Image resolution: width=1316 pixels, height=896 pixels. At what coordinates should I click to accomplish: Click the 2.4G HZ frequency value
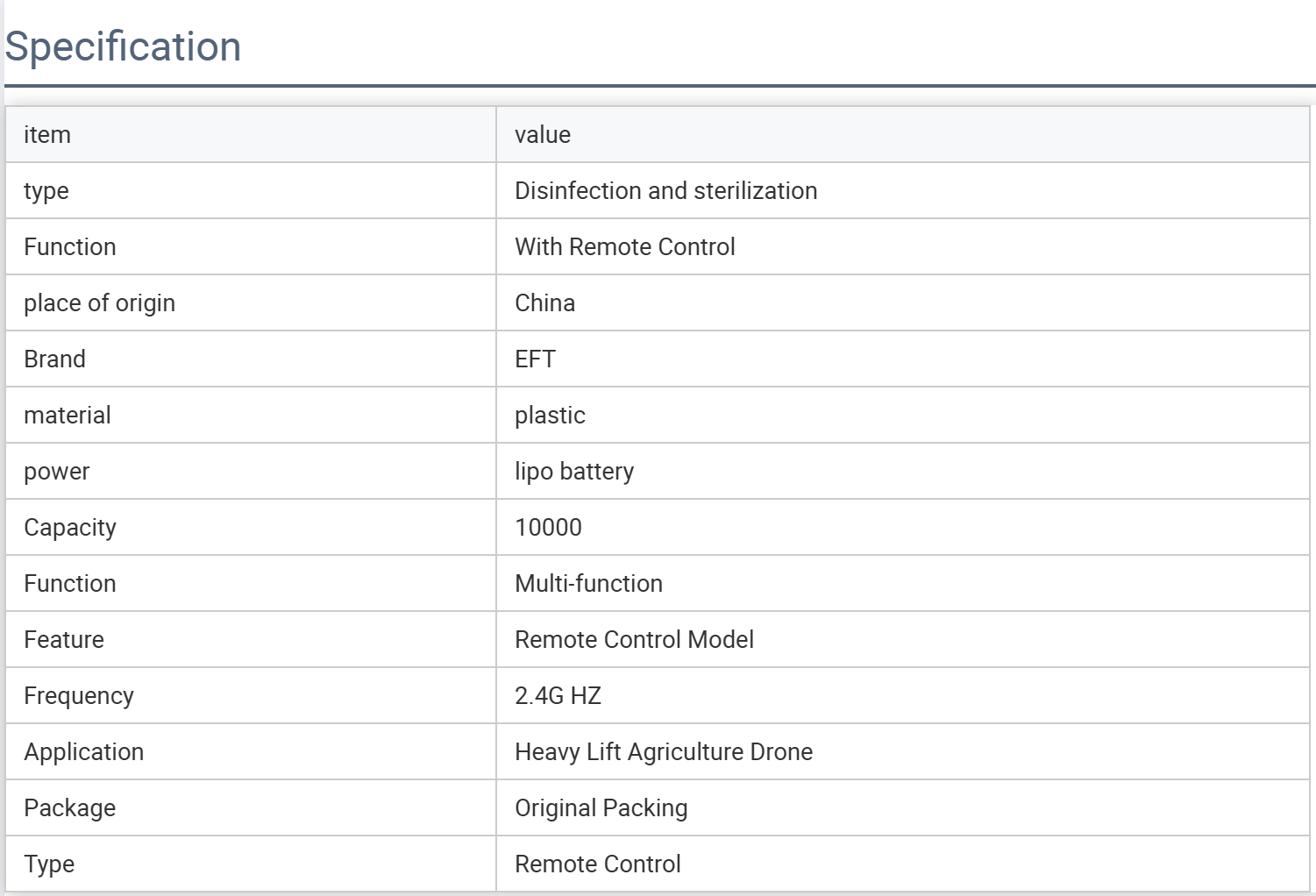pyautogui.click(x=558, y=695)
